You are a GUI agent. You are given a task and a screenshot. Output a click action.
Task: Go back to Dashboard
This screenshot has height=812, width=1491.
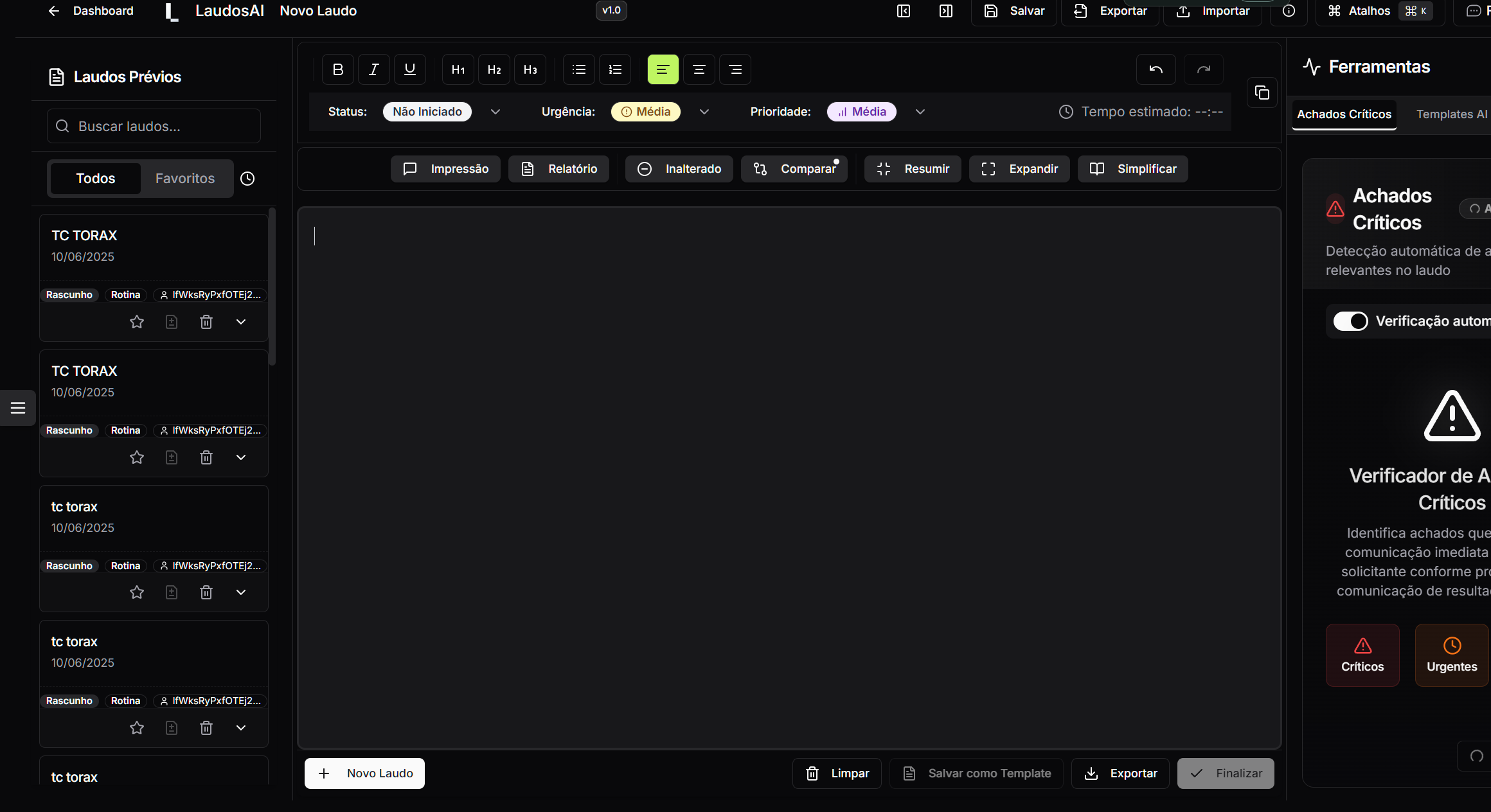tap(91, 11)
